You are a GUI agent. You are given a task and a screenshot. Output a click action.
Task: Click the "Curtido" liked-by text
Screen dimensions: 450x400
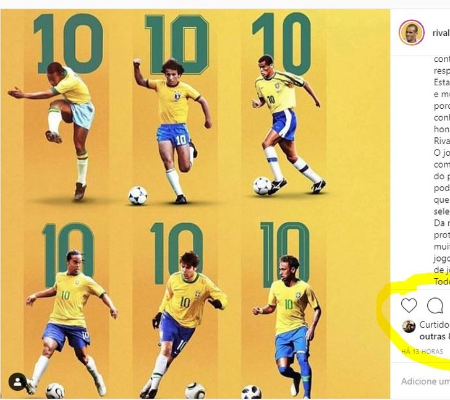pos(434,324)
